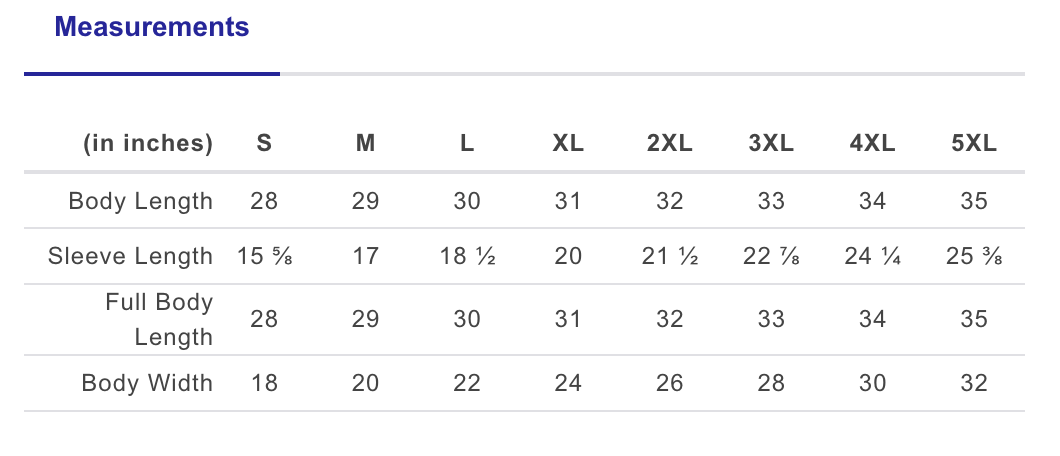Screen dimensions: 1060x456
Task: Select the 2XL size column header
Action: pos(669,143)
